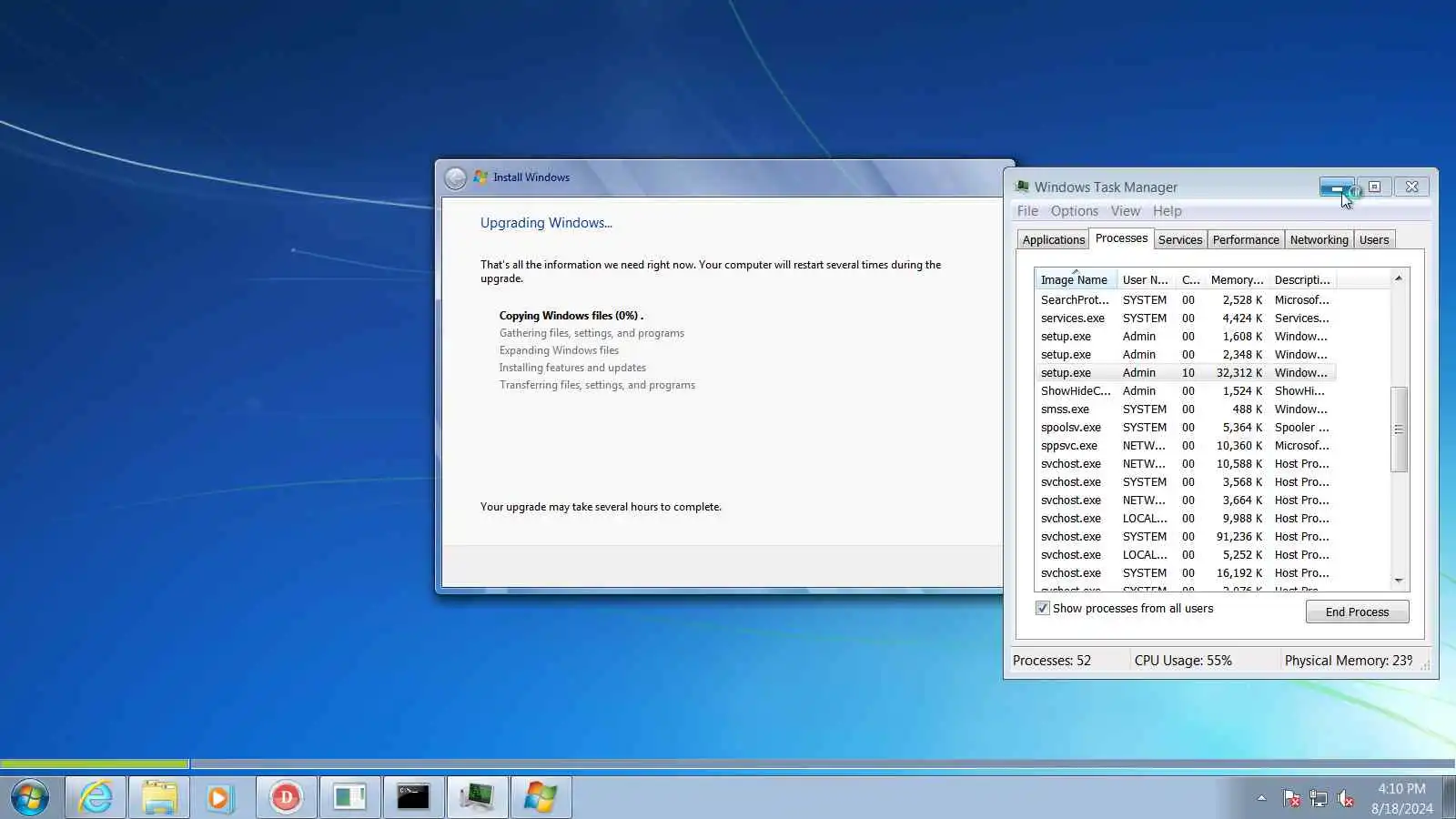Go to the Services tab
The height and width of the screenshot is (819, 1456).
click(x=1180, y=239)
